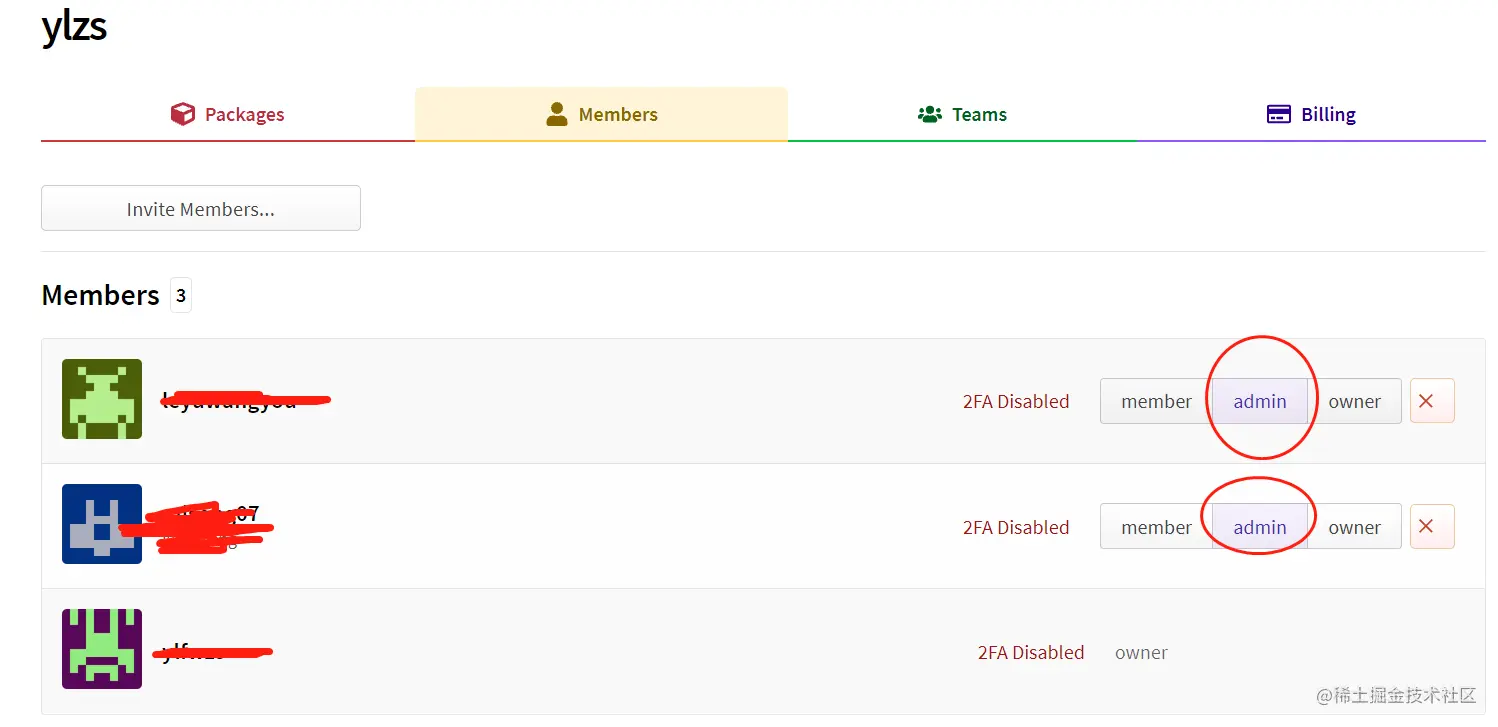The image size is (1498, 727).
Task: Click the red Packages box icon
Action: pyautogui.click(x=182, y=114)
